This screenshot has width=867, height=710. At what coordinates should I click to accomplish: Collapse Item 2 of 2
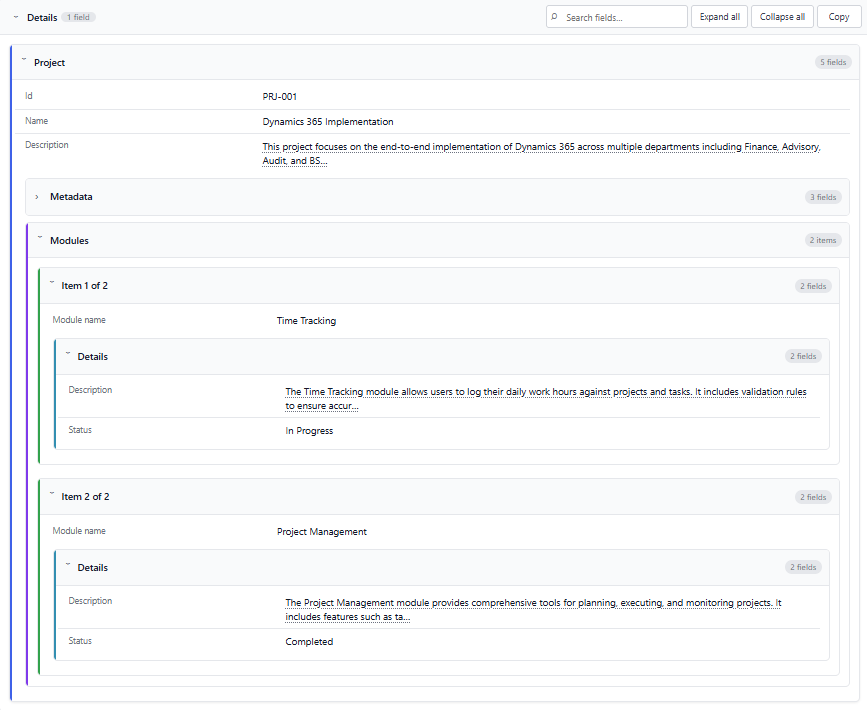(x=52, y=493)
